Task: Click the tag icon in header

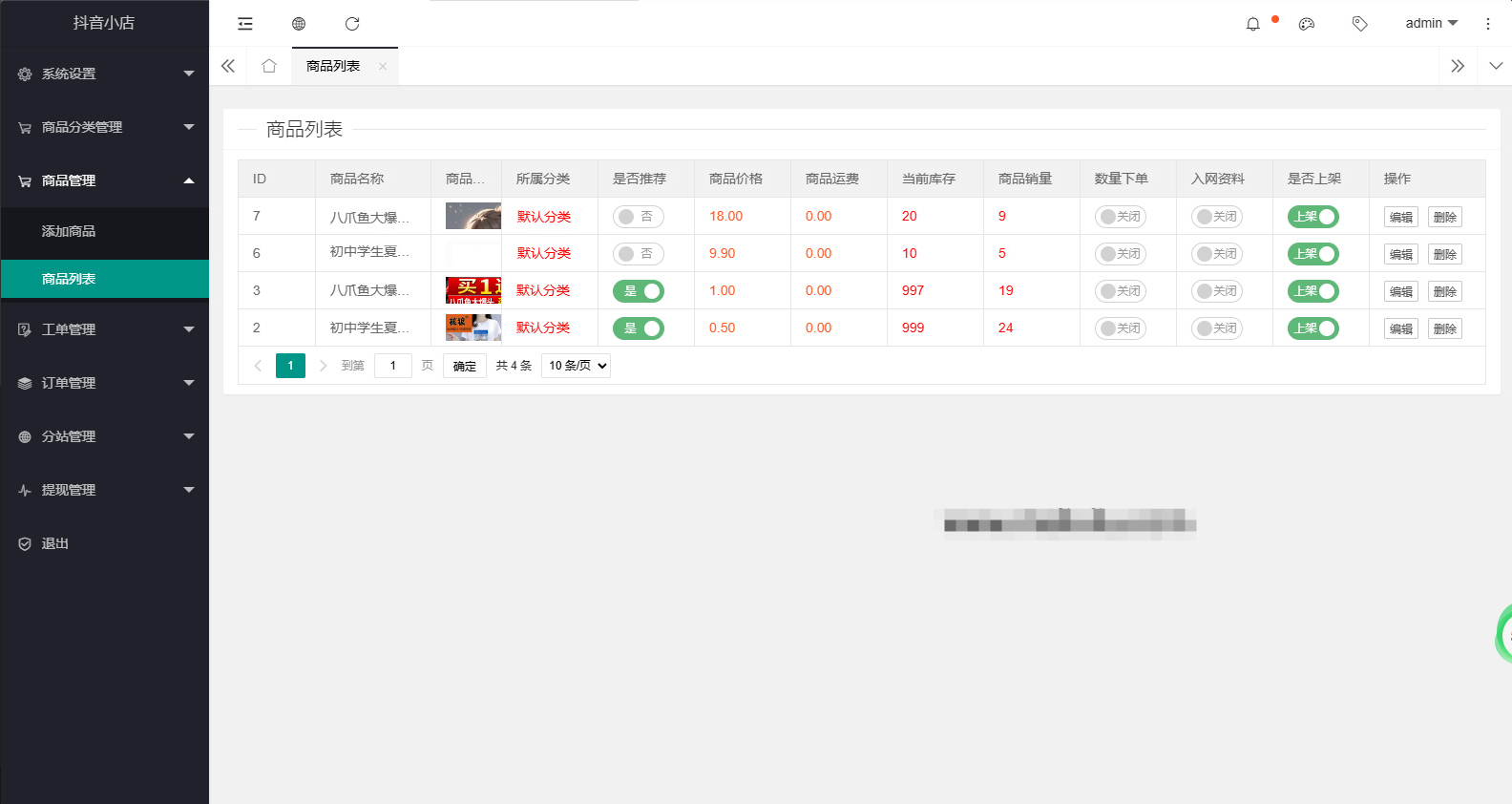Action: [1360, 24]
